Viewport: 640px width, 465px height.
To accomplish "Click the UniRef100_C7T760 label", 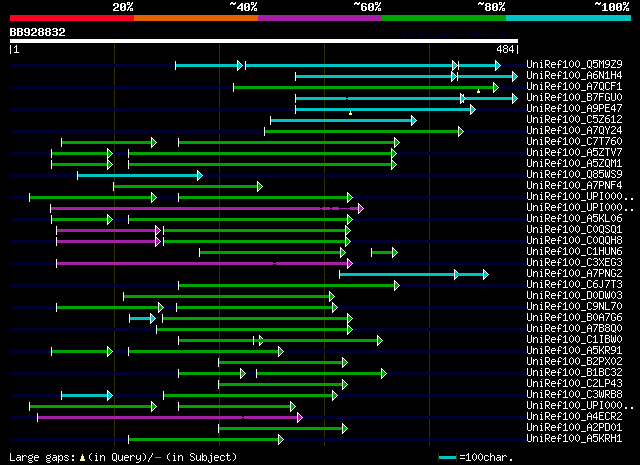I will coord(574,141).
